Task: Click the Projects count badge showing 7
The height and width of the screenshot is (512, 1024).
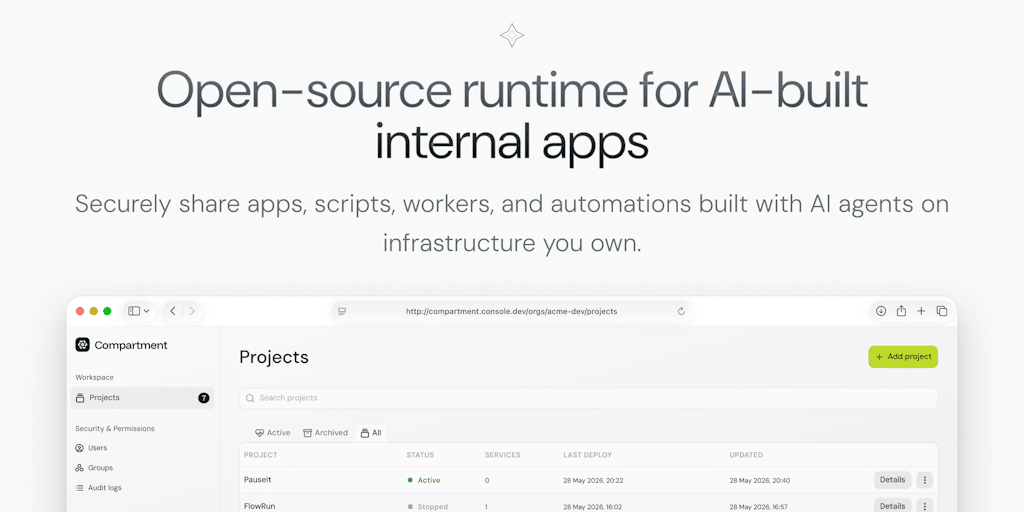Action: (x=204, y=398)
